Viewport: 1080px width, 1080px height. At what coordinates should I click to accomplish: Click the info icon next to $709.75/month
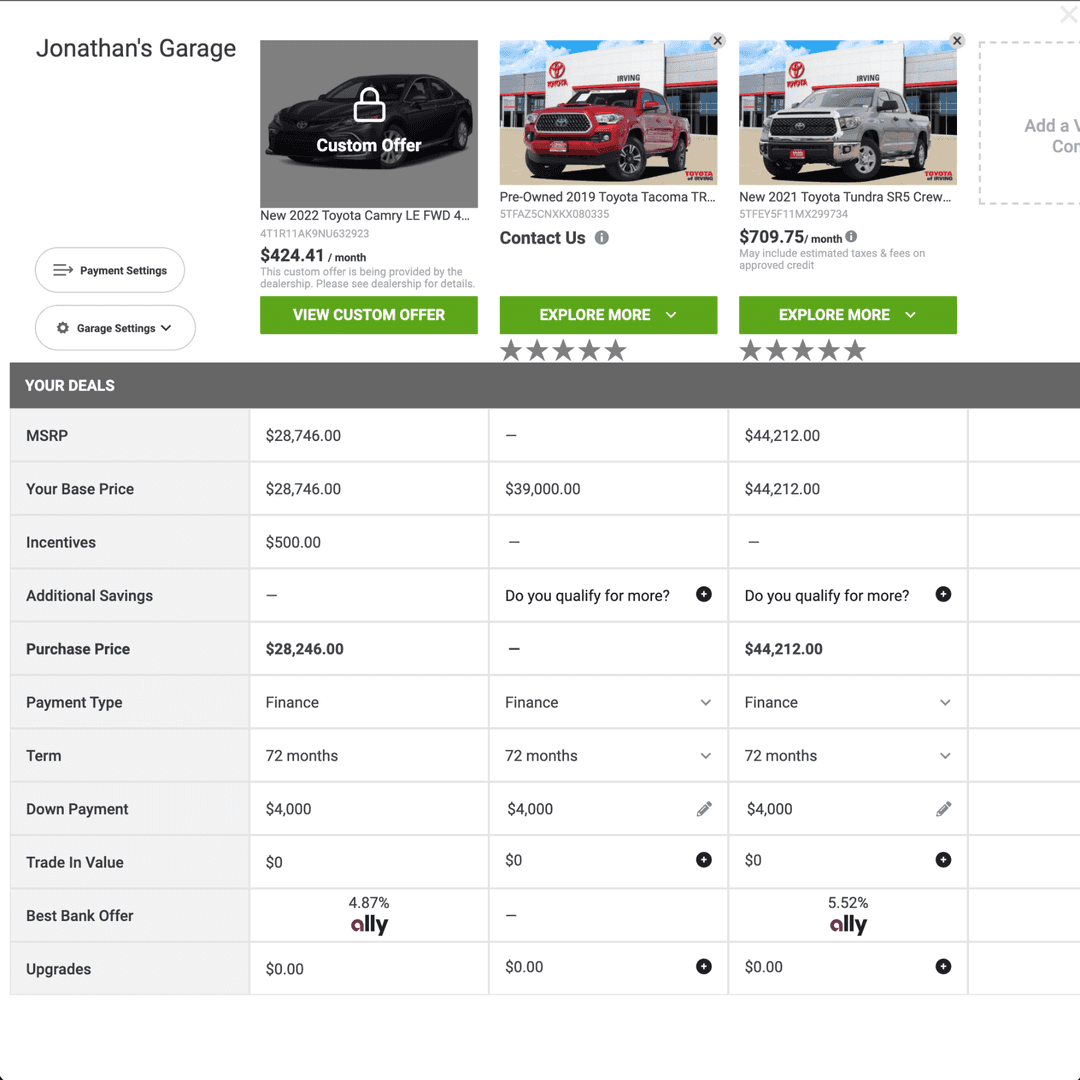[851, 237]
